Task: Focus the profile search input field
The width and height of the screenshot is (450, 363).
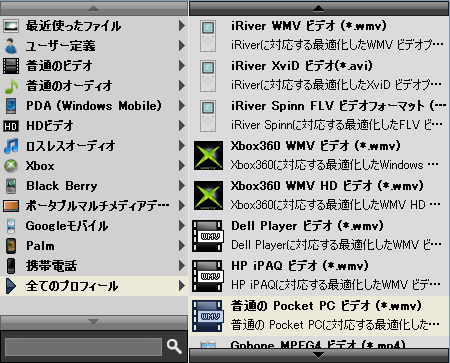Action: [x=83, y=347]
